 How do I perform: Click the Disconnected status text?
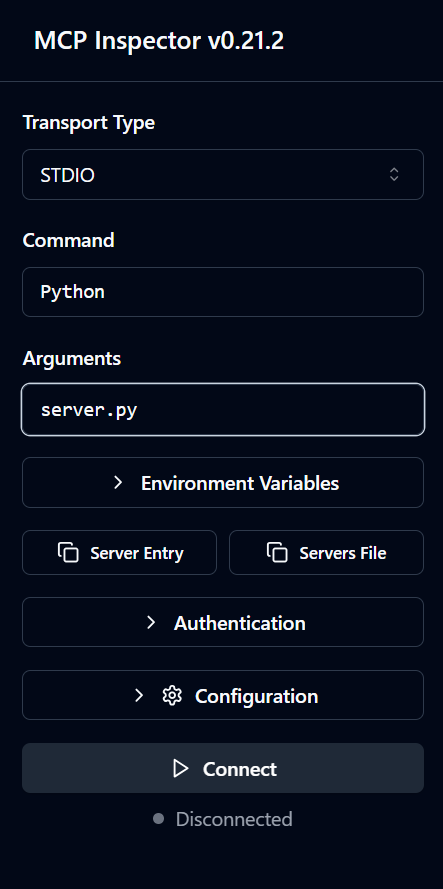pos(234,819)
